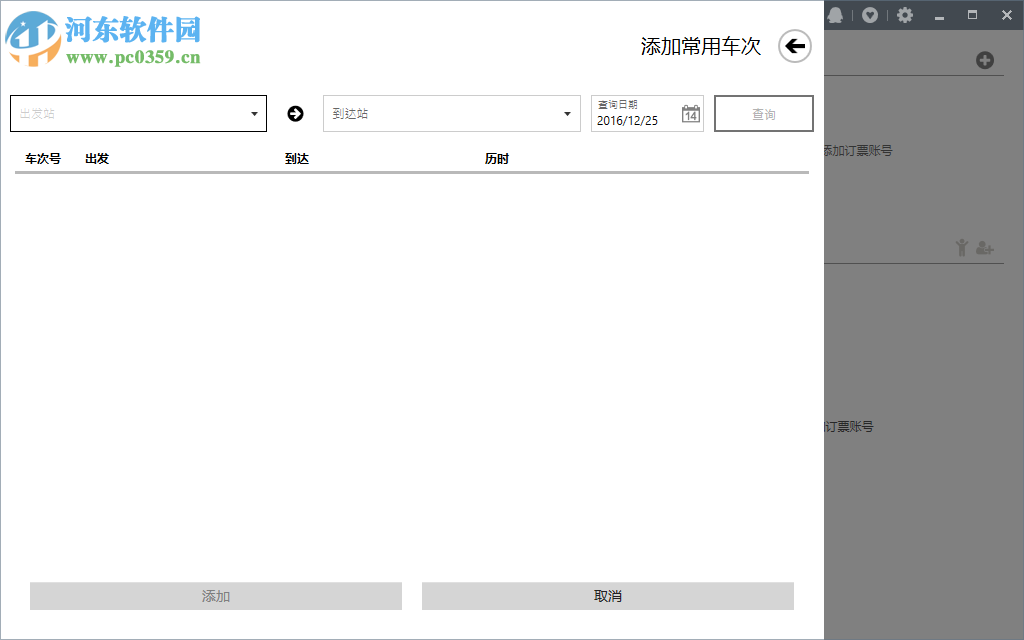
Task: Expand the arrival station combo arrow
Action: 566,113
